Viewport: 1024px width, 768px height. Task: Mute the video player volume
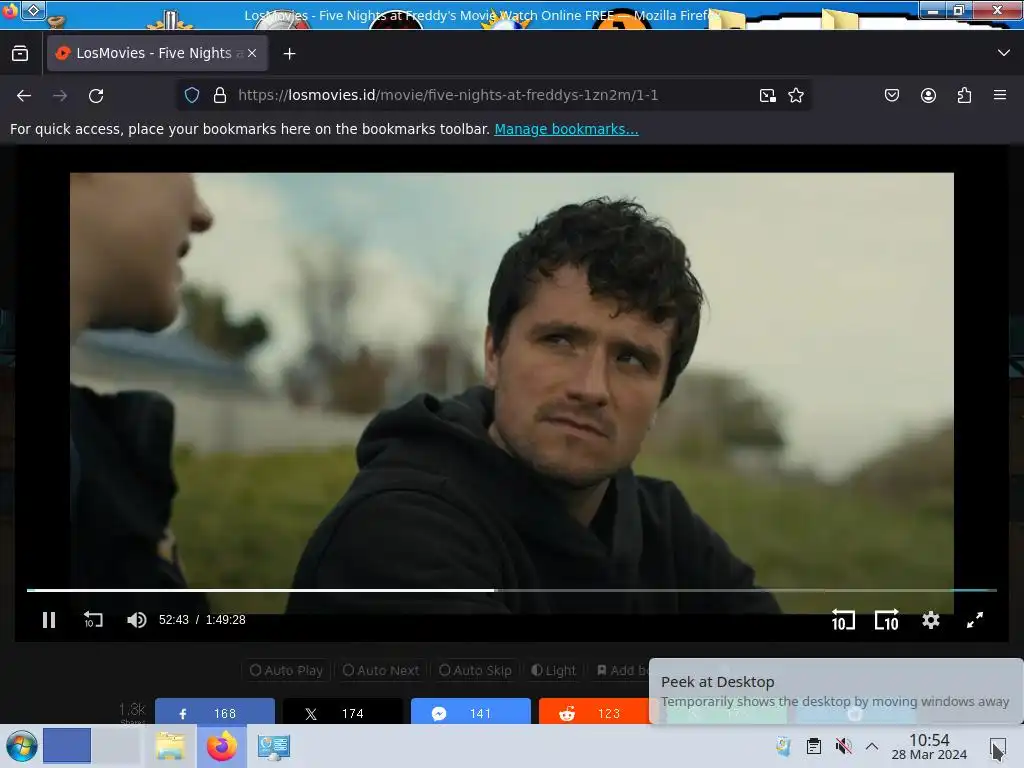[x=136, y=620]
